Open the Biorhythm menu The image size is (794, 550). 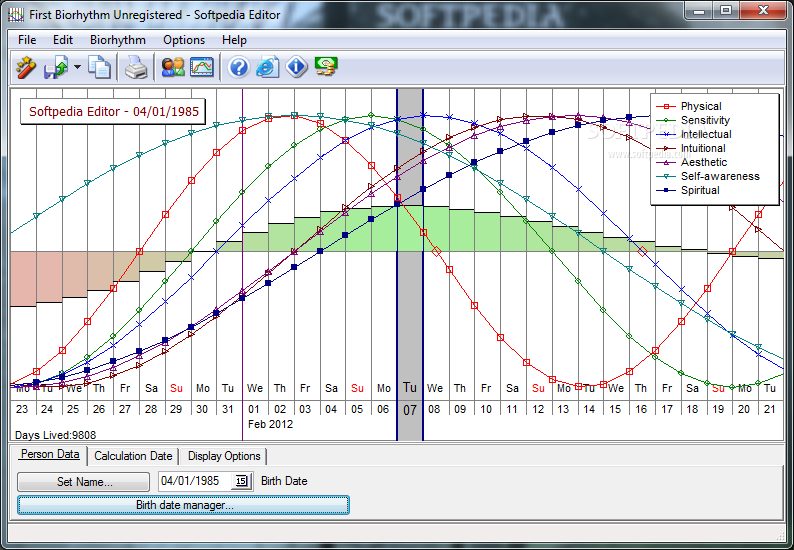tap(117, 40)
